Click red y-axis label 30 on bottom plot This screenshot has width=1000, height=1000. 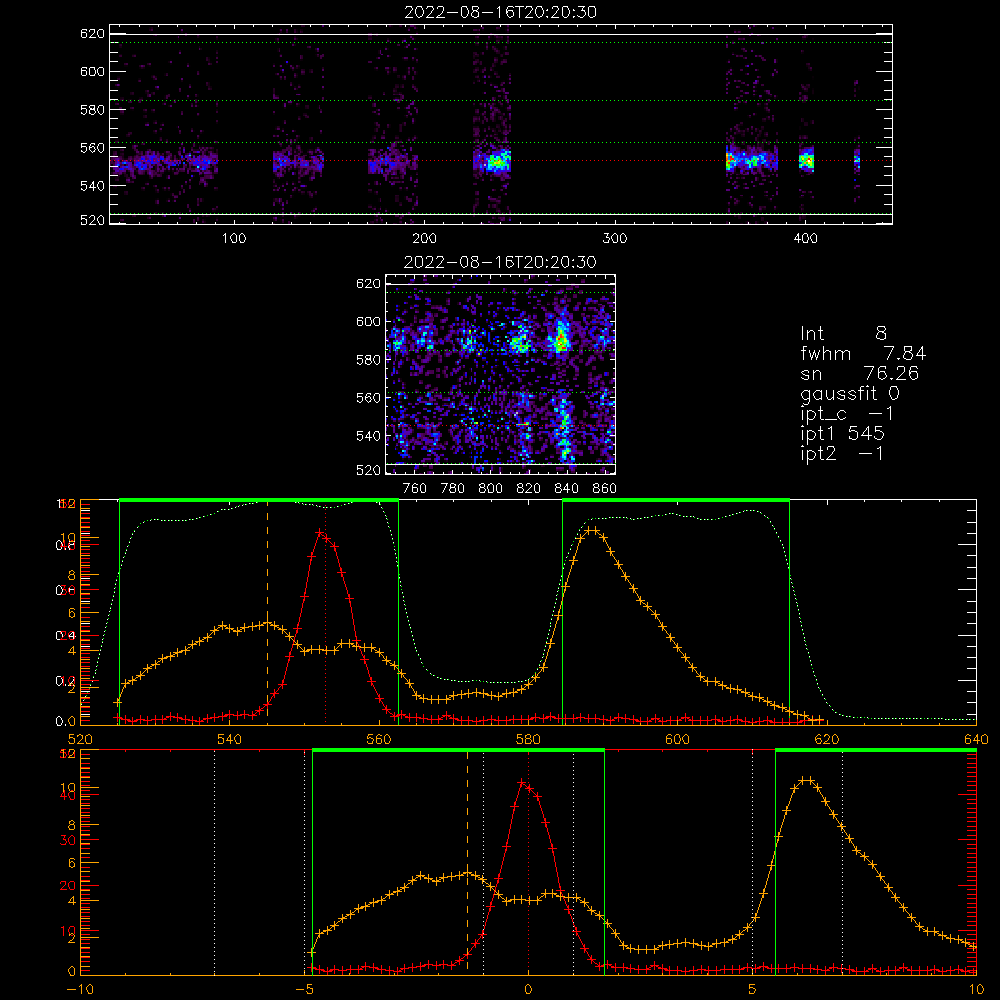click(x=68, y=840)
